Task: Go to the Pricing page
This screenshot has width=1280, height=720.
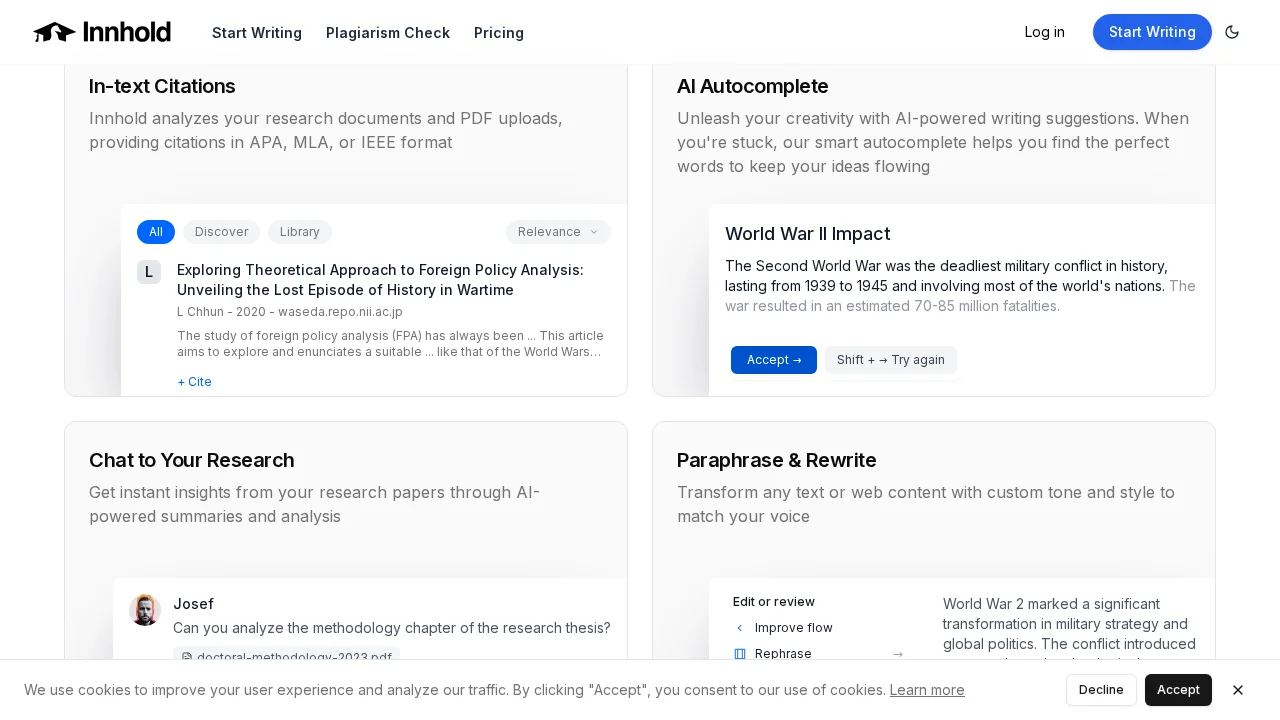Action: (499, 33)
